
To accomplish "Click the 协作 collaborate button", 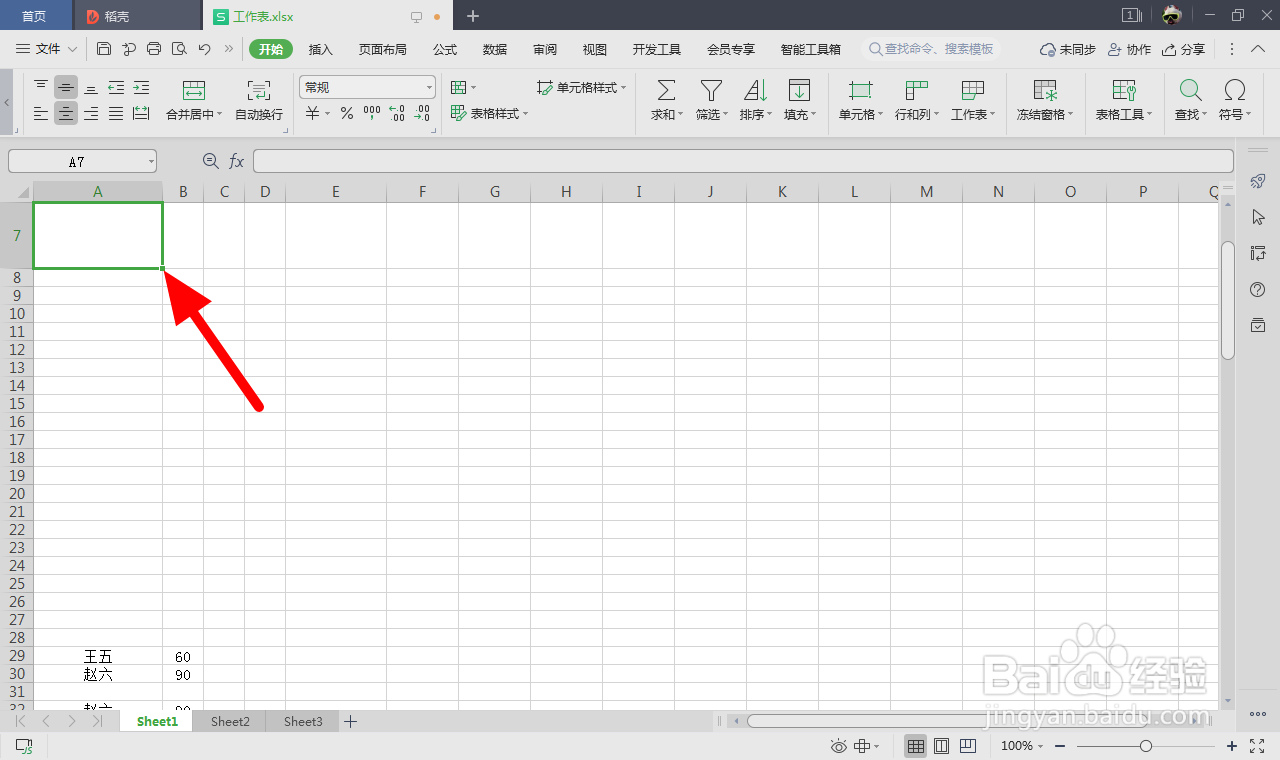I will coord(1130,49).
